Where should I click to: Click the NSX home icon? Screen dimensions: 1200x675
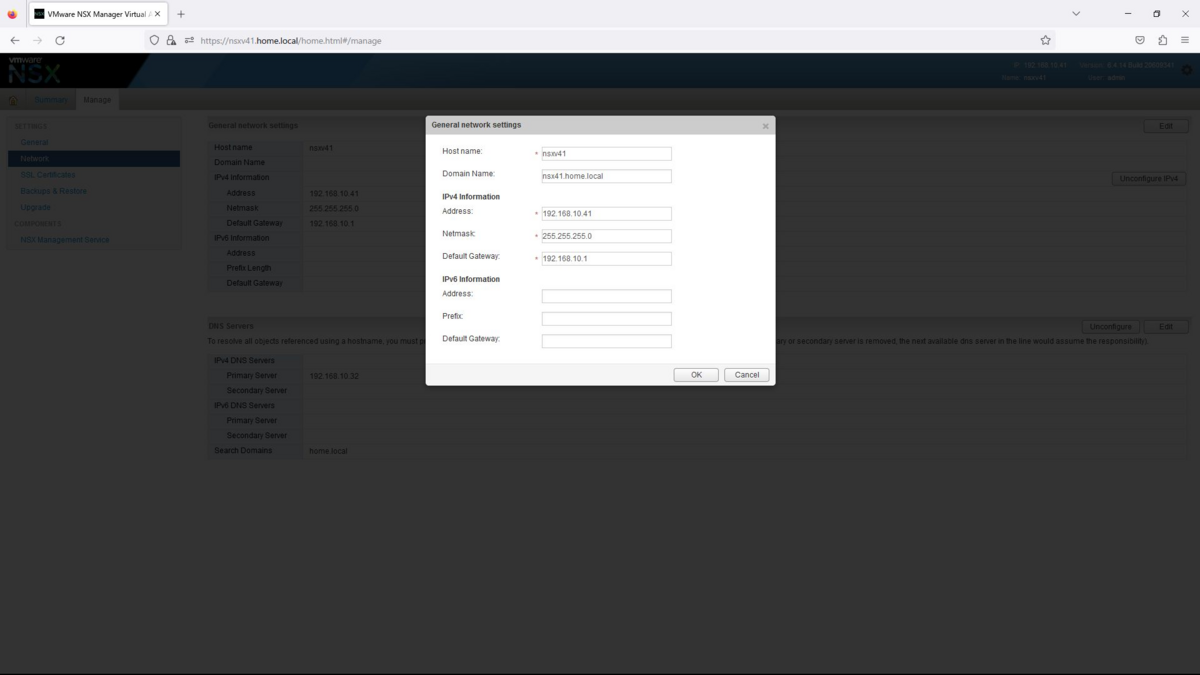(13, 100)
